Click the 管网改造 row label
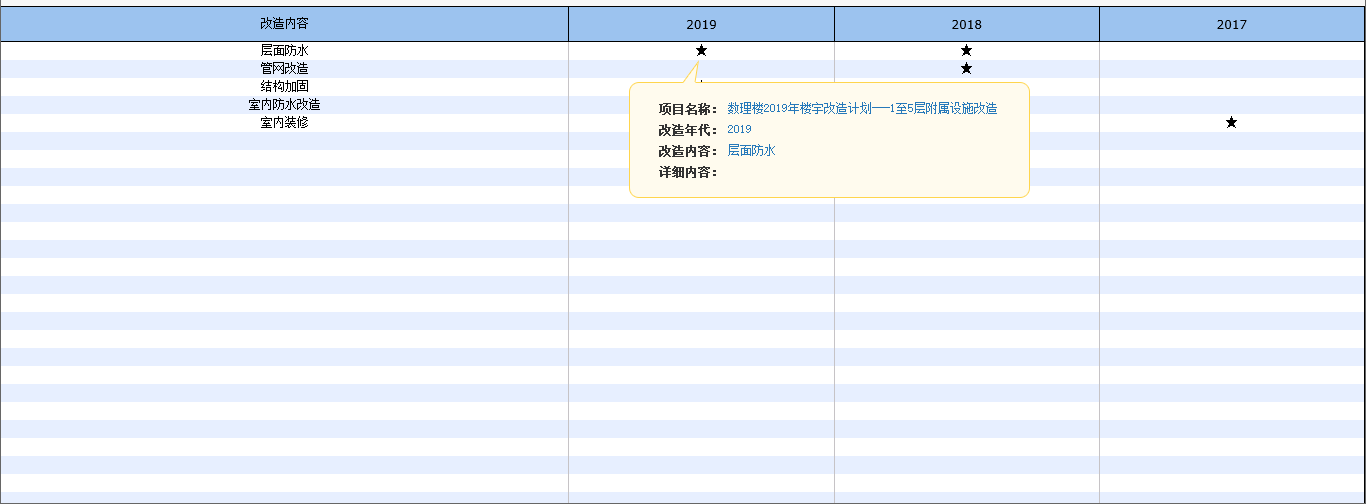Screen dimensions: 1366x504 coord(284,68)
